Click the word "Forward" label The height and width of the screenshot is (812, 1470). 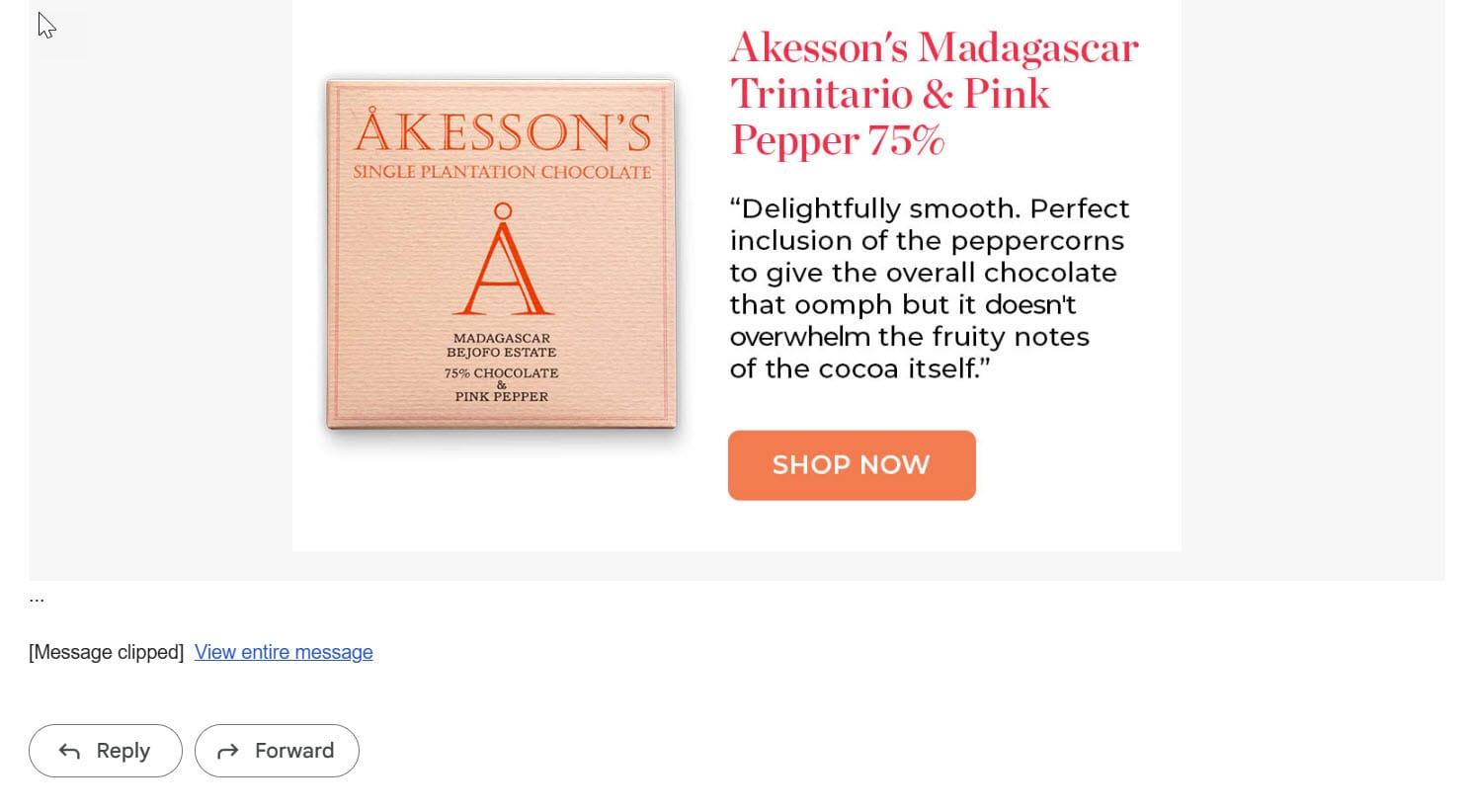click(294, 751)
